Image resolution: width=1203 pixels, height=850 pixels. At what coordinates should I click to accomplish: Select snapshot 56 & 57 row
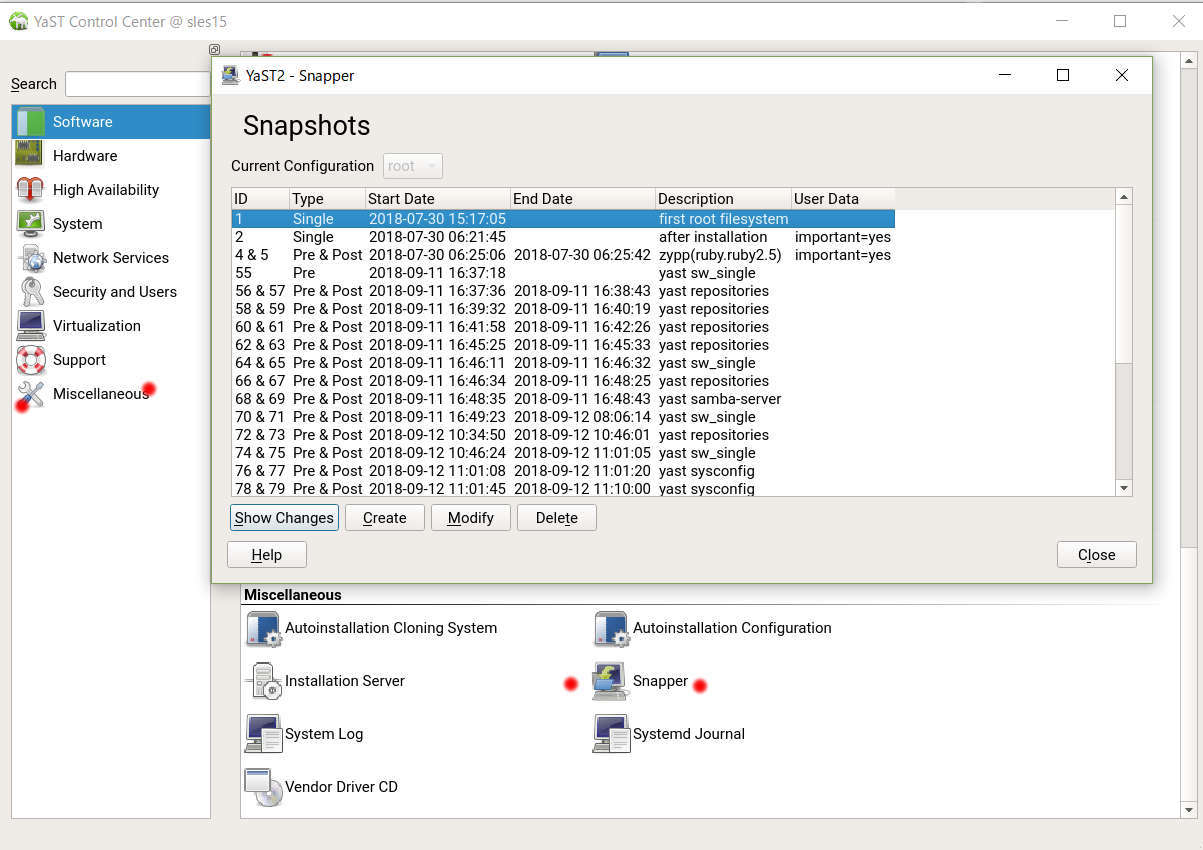(x=563, y=291)
